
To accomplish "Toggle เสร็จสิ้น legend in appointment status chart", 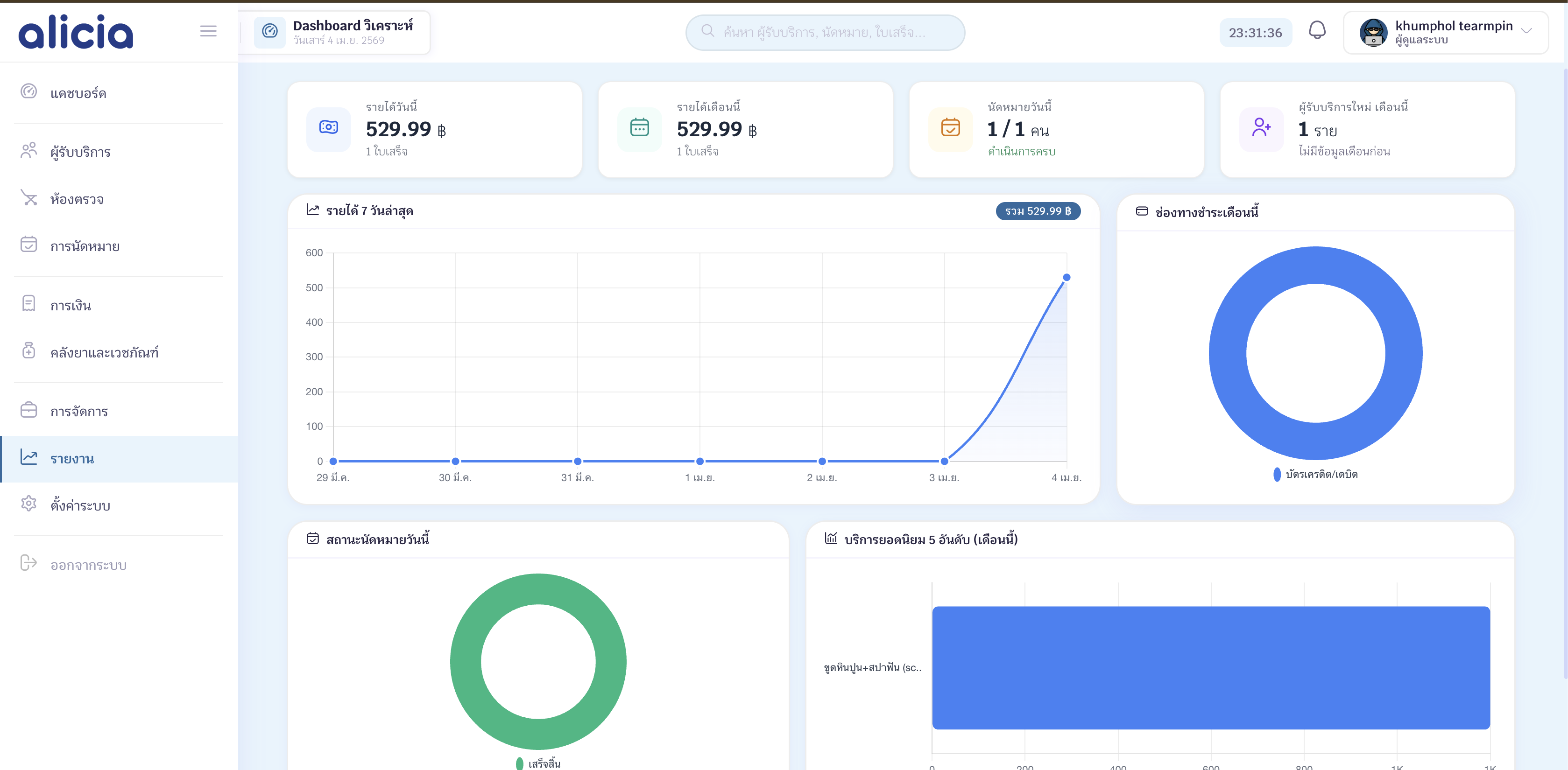I will 538,763.
